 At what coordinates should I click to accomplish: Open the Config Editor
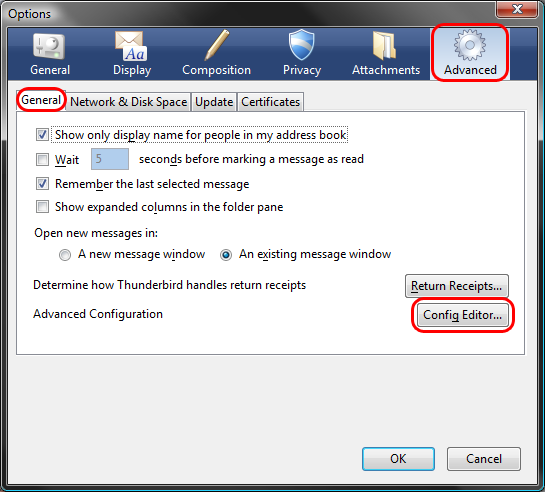point(462,315)
